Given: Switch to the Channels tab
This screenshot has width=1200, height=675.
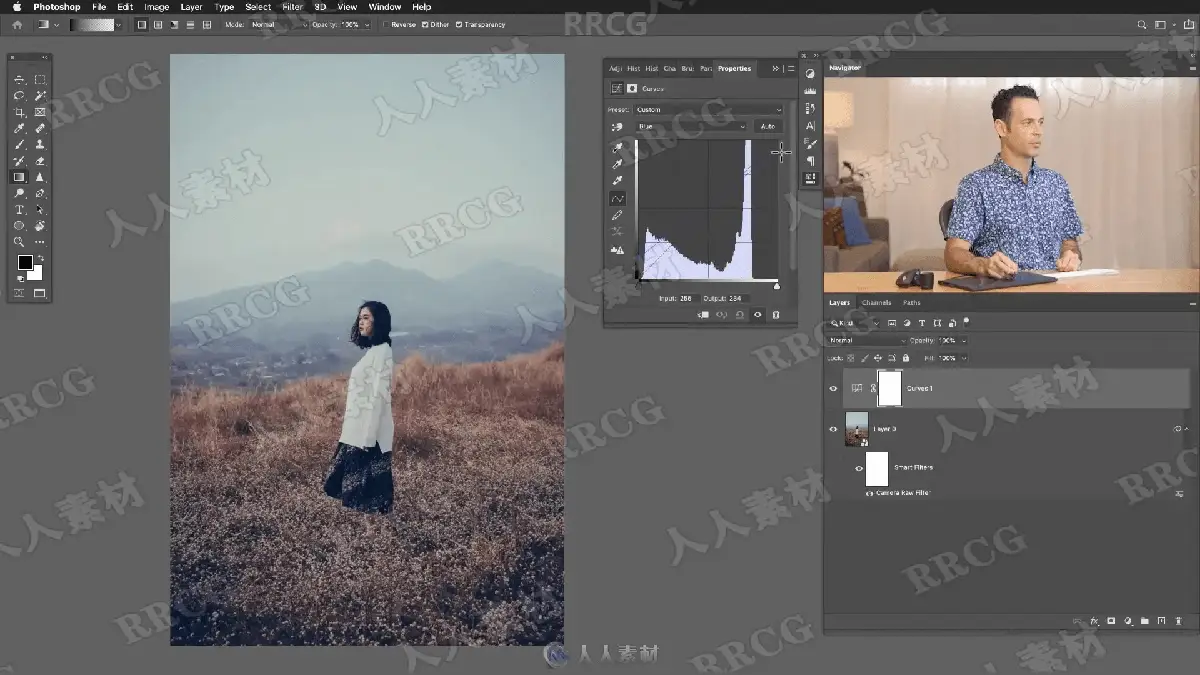Looking at the screenshot, I should (x=876, y=303).
